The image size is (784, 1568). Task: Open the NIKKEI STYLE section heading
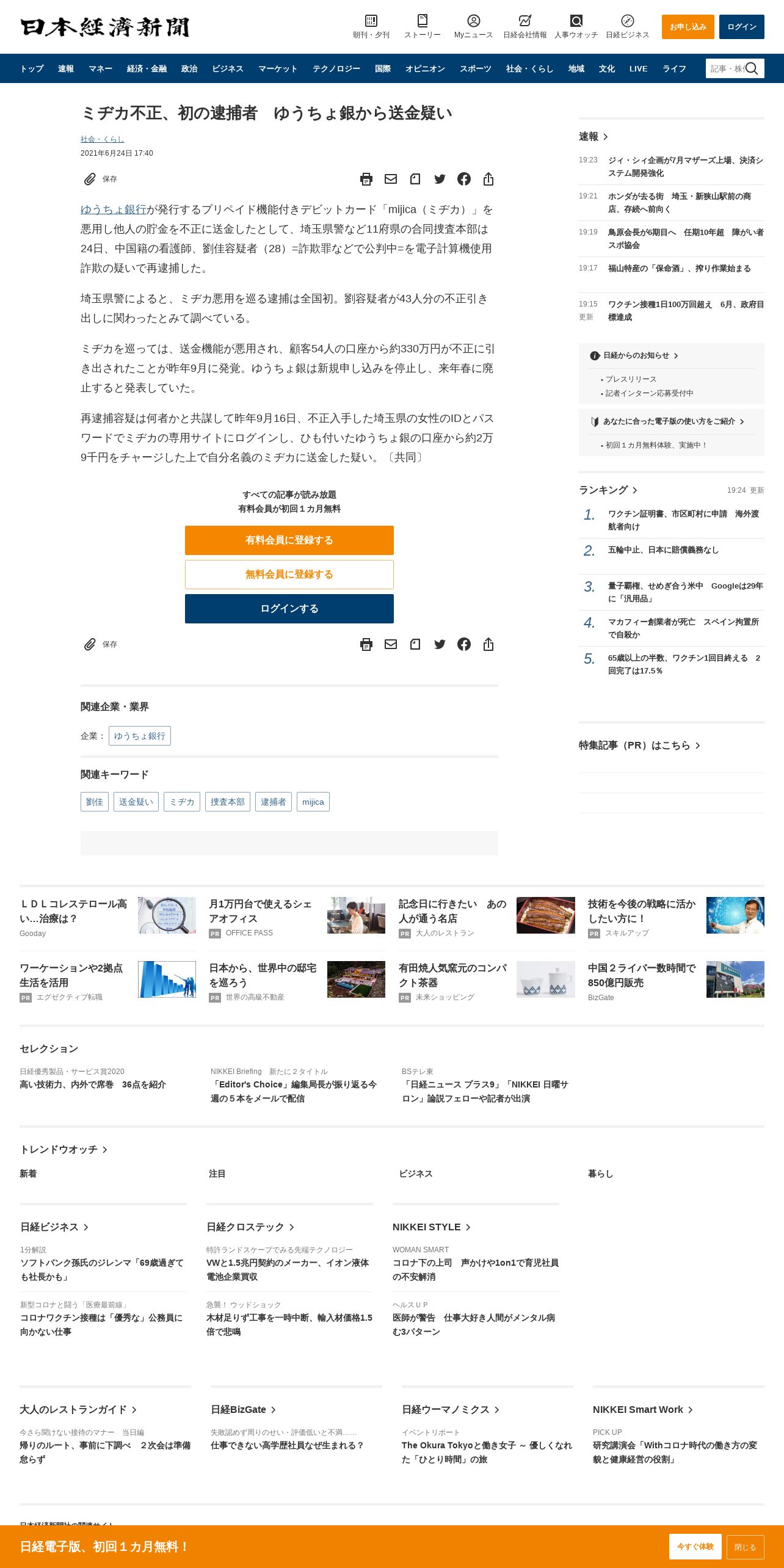click(432, 1227)
